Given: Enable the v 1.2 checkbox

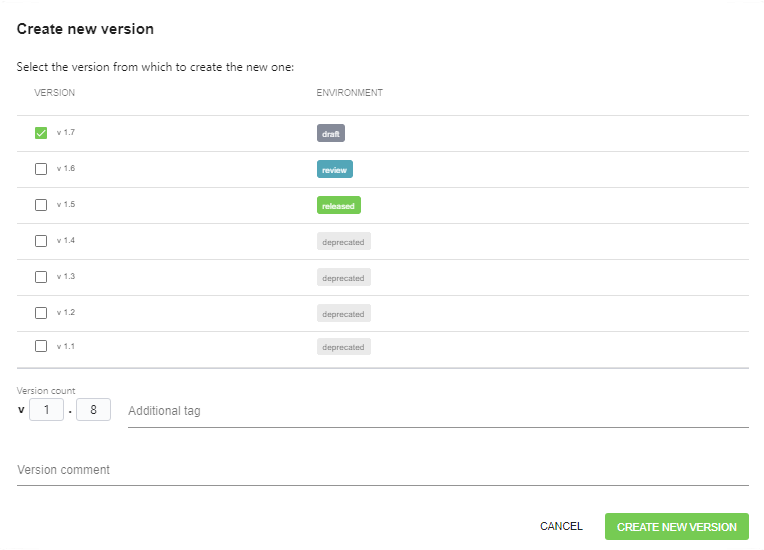Looking at the screenshot, I should 41,313.
